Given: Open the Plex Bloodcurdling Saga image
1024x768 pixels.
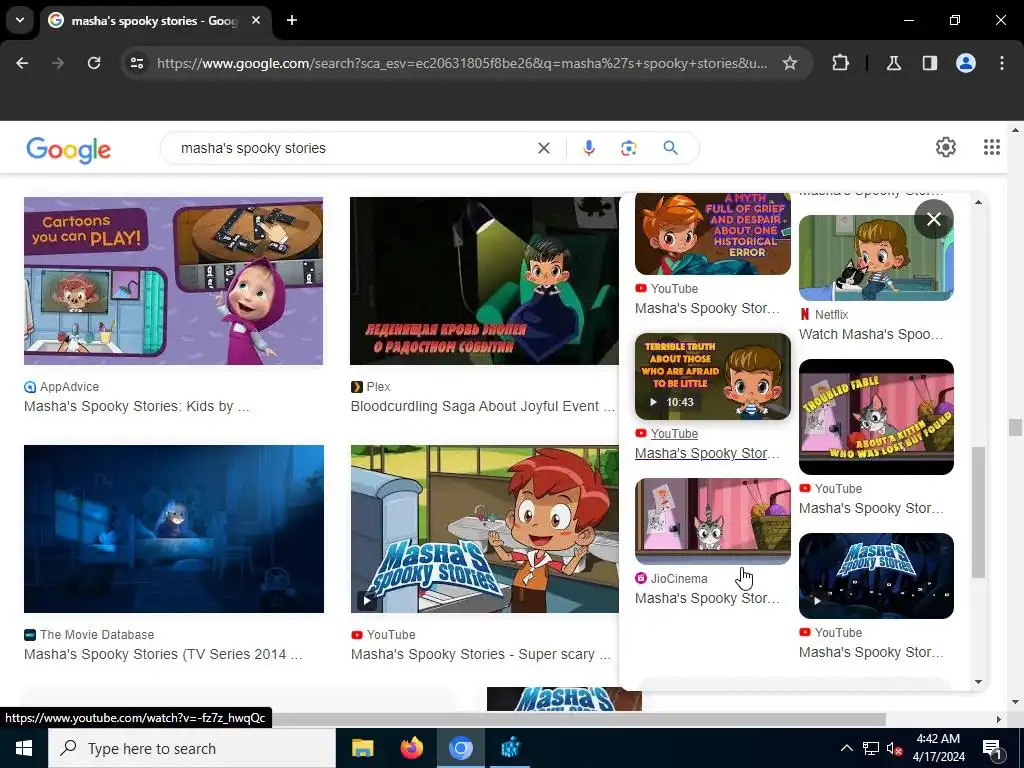Looking at the screenshot, I should coord(484,281).
